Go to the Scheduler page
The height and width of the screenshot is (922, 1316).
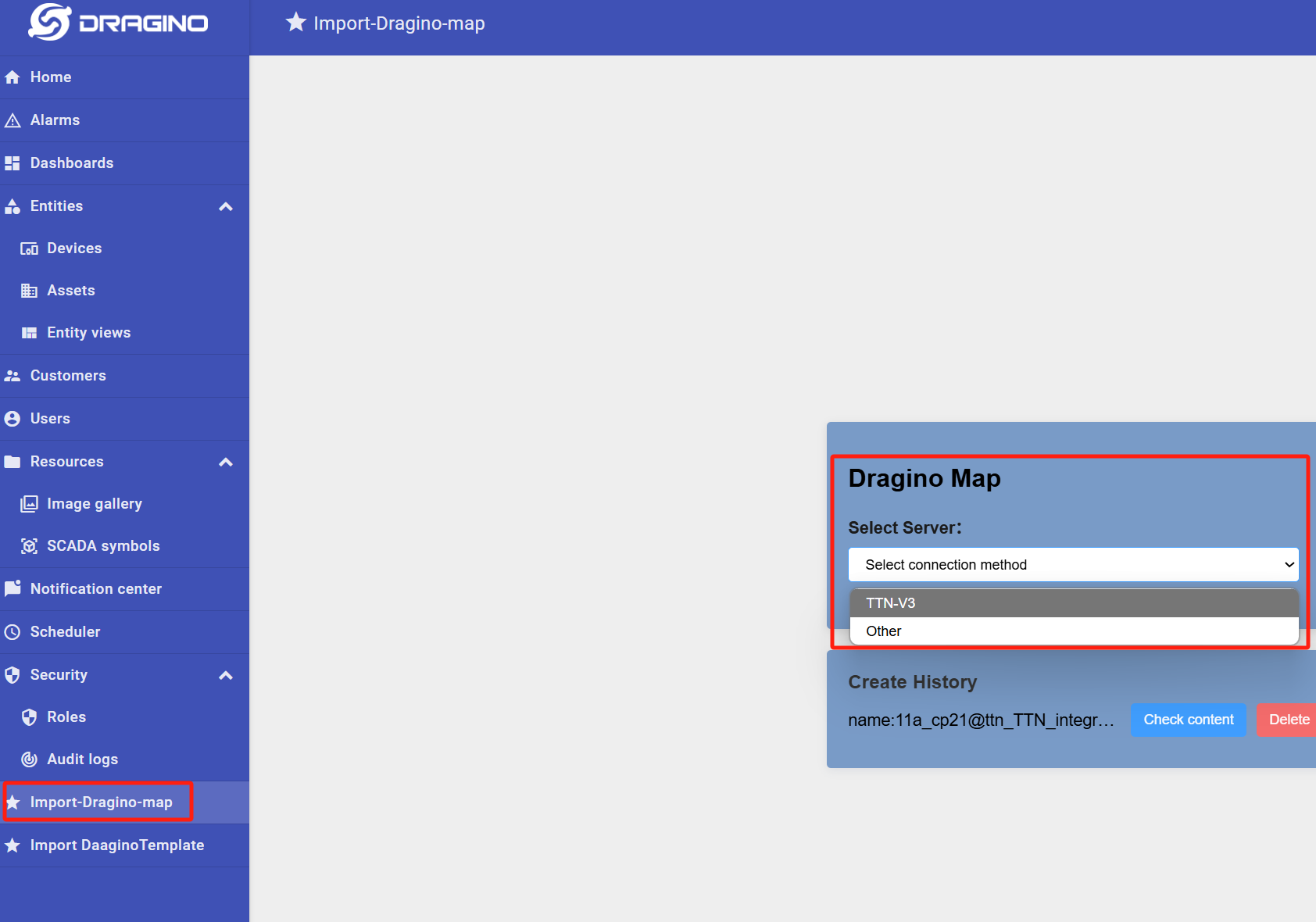[x=124, y=632]
